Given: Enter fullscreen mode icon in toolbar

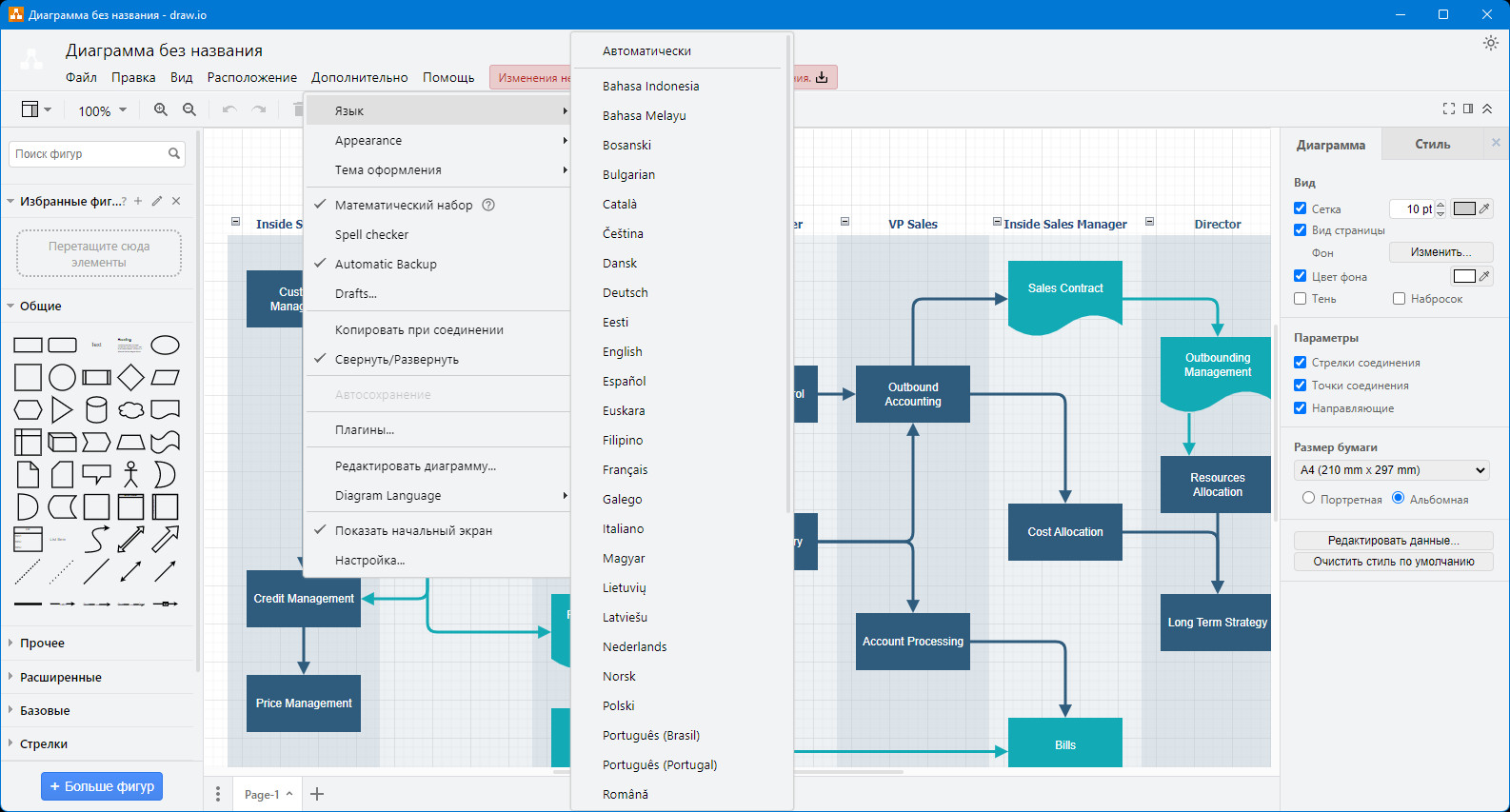Looking at the screenshot, I should (x=1449, y=109).
